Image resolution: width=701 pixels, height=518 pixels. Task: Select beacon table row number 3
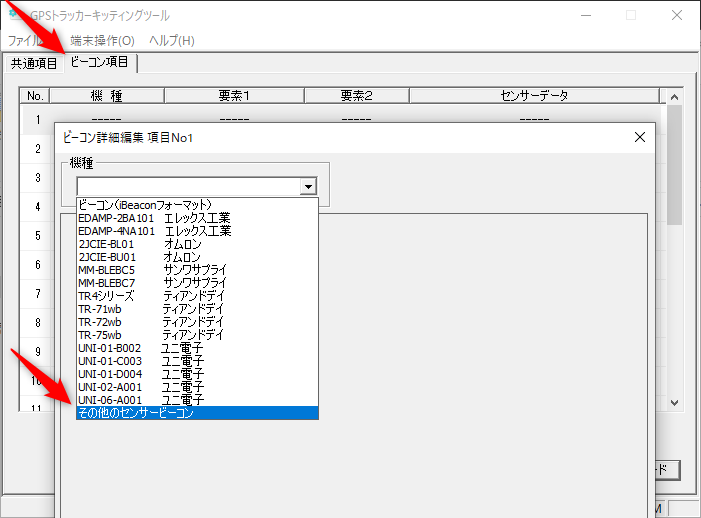(x=38, y=178)
